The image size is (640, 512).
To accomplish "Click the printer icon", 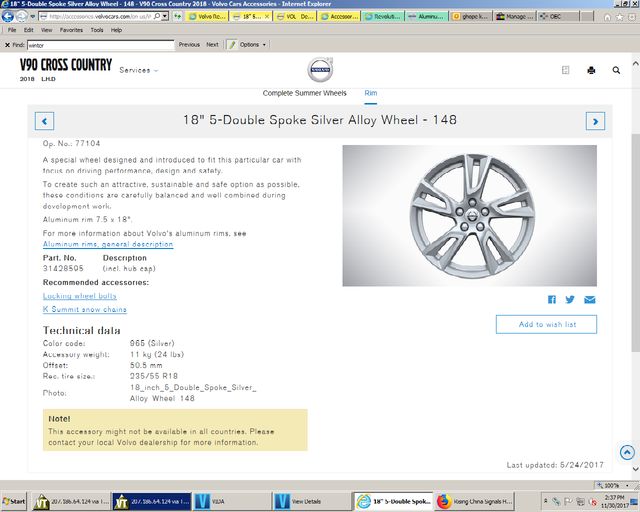I will [591, 70].
